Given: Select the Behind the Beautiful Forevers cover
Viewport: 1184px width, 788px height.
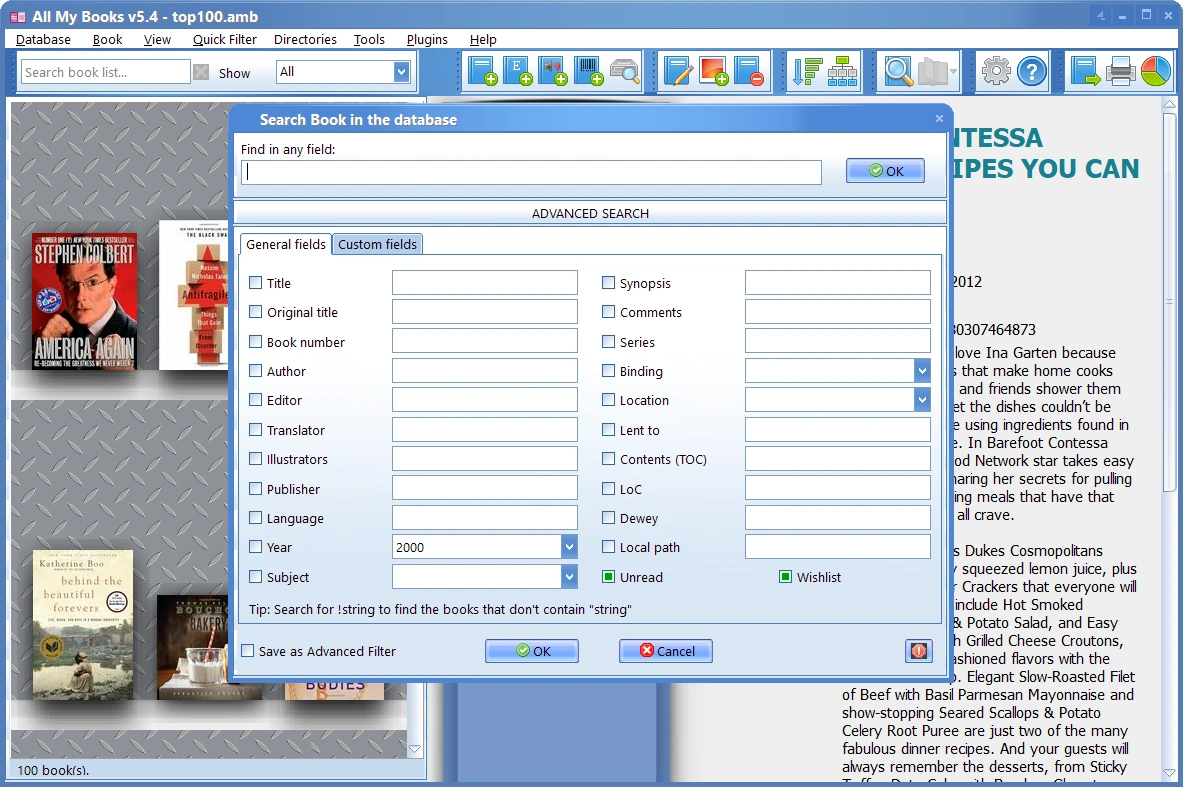Looking at the screenshot, I should click(x=83, y=623).
